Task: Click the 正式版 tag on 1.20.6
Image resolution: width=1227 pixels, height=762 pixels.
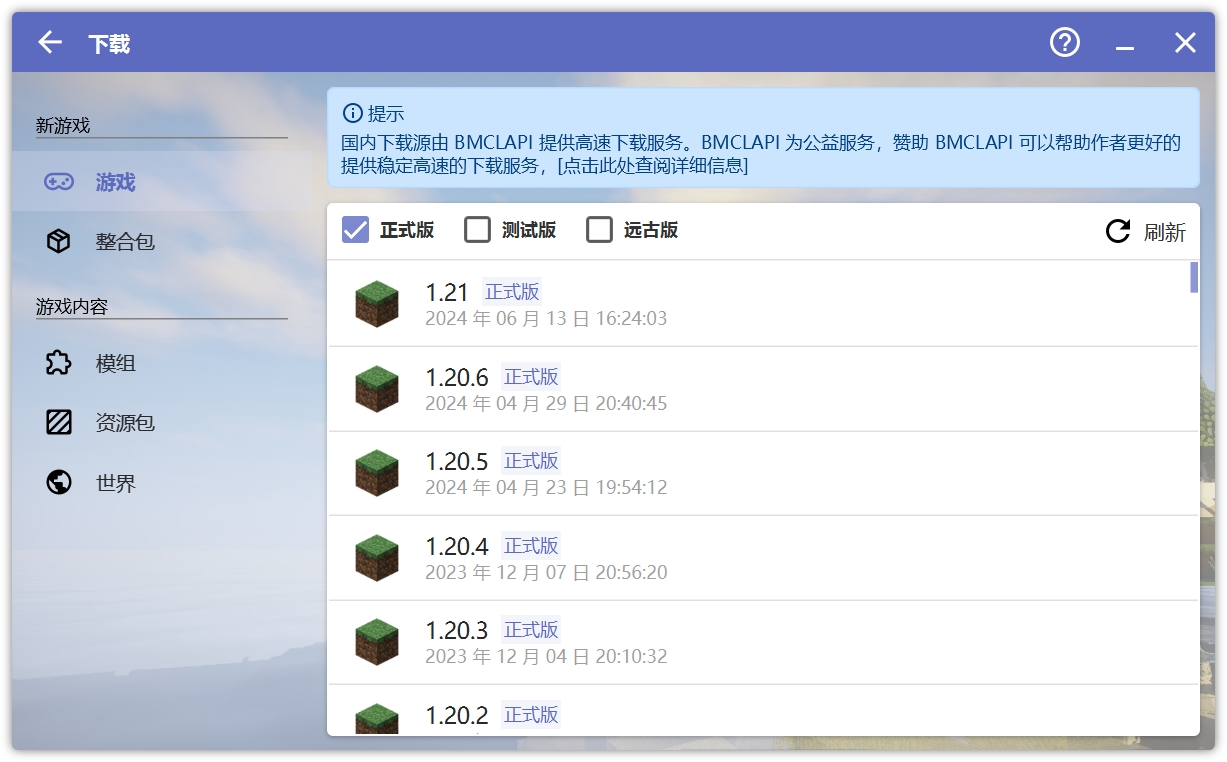Action: click(x=531, y=377)
